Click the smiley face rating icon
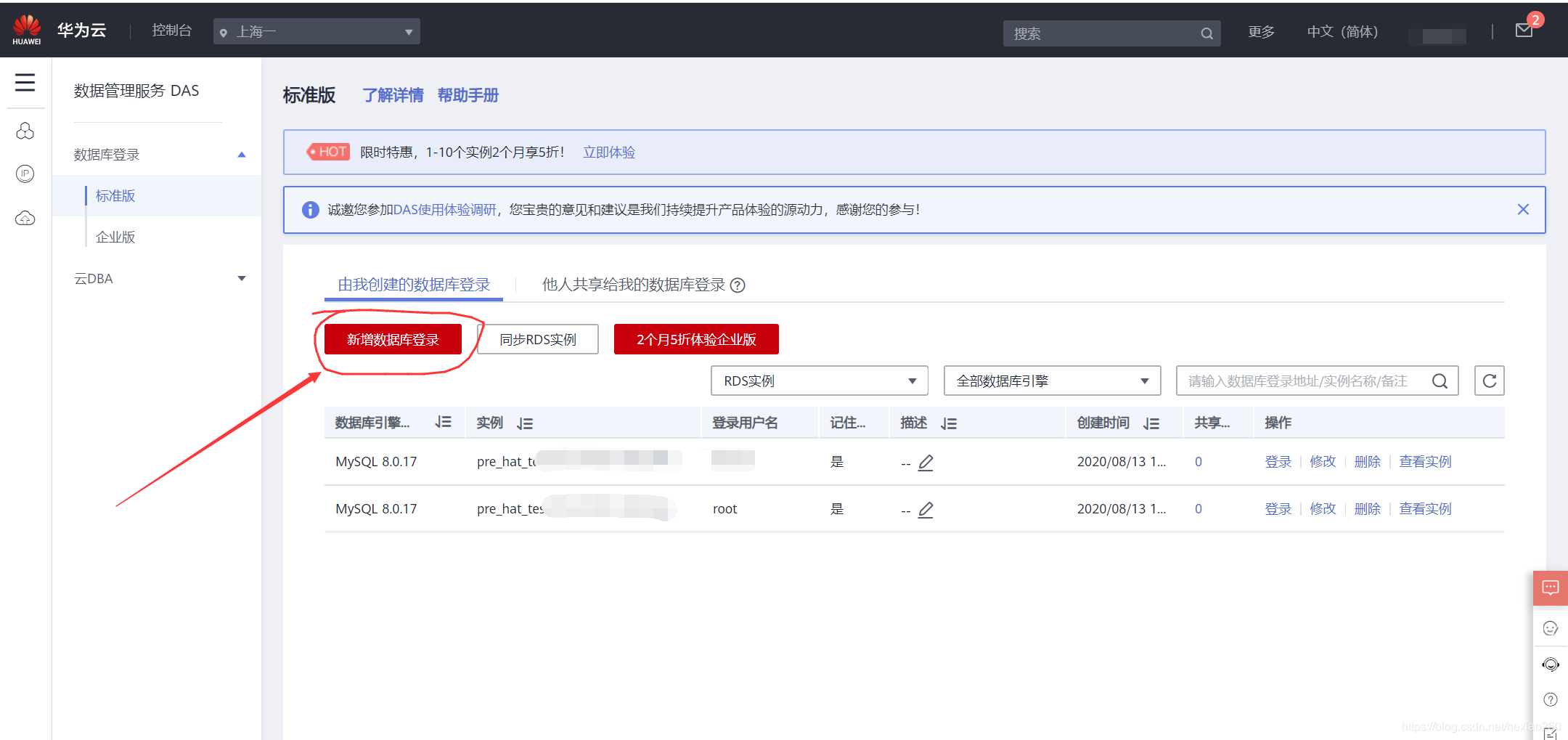The width and height of the screenshot is (1568, 740). pos(1550,628)
